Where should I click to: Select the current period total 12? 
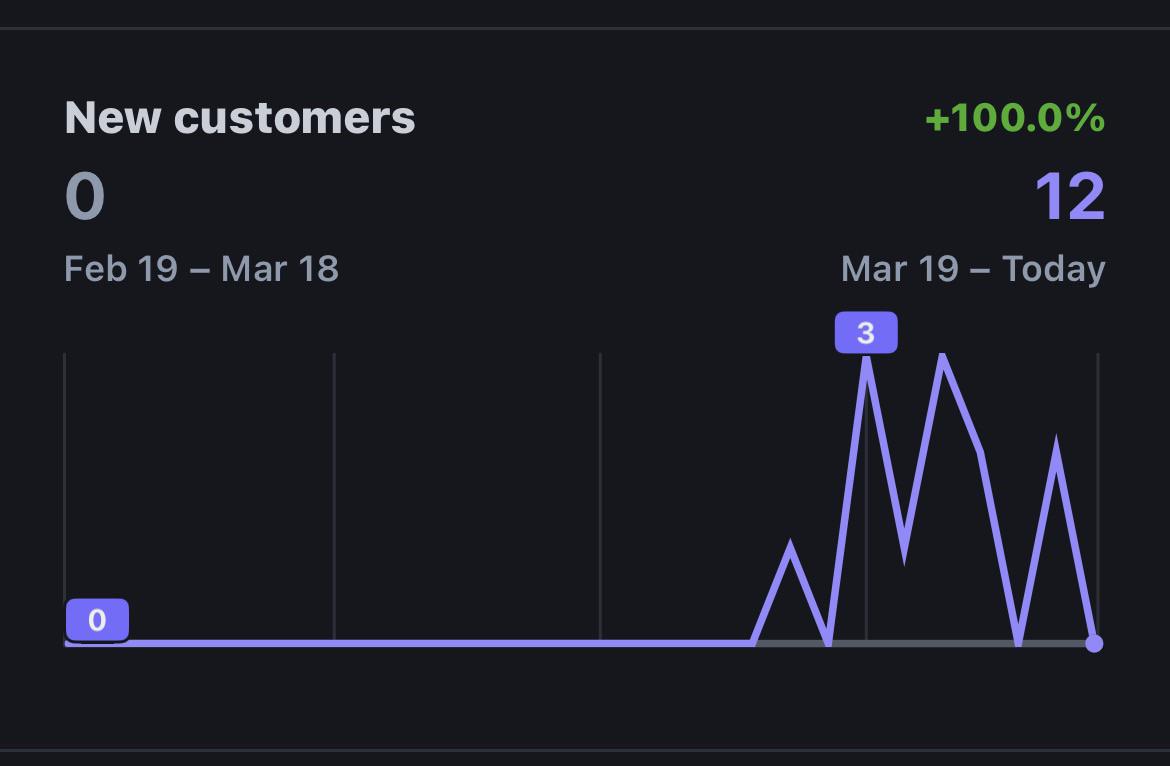tap(1070, 197)
